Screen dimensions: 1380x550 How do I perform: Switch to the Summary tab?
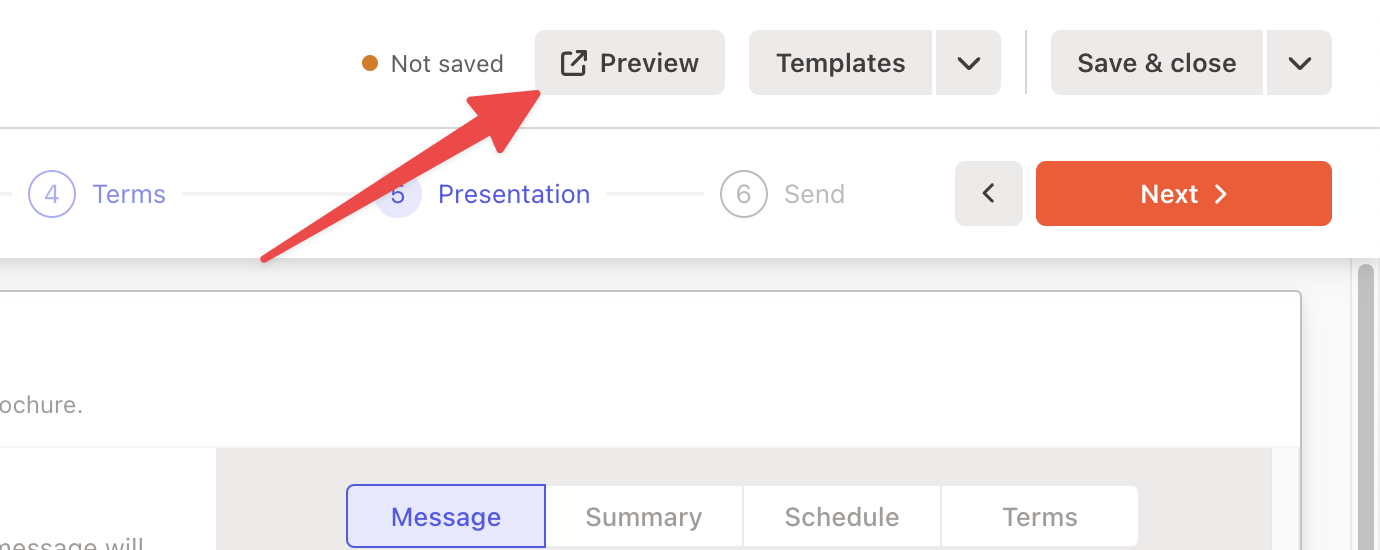coord(644,517)
